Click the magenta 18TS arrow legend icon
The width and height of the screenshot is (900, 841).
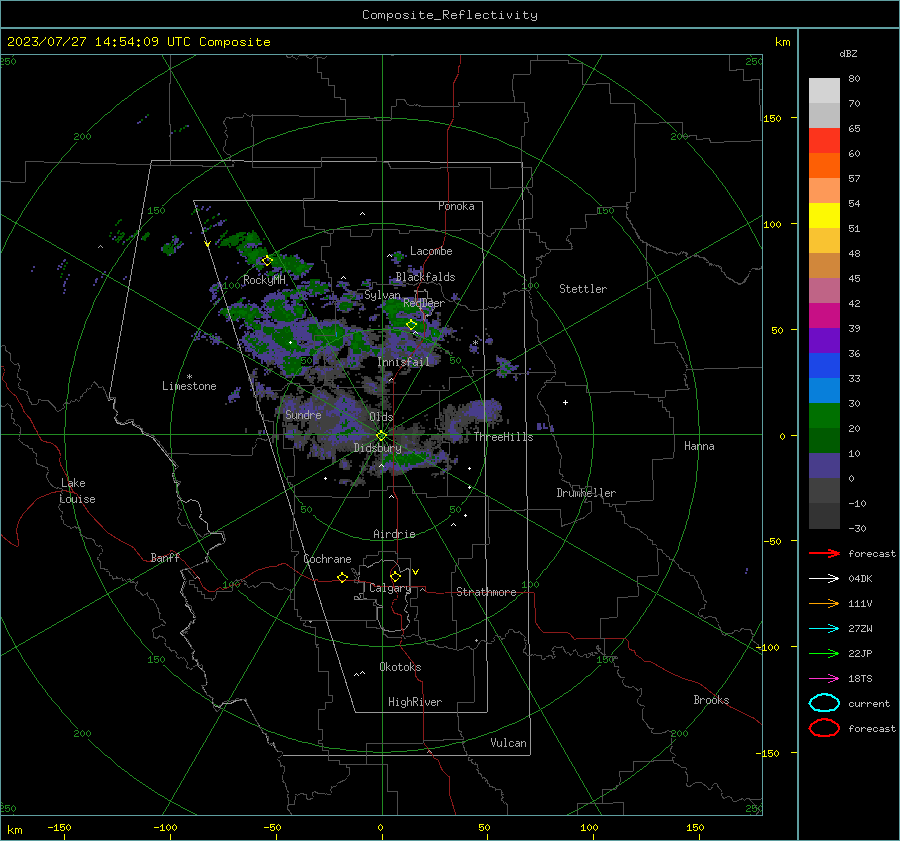(824, 679)
